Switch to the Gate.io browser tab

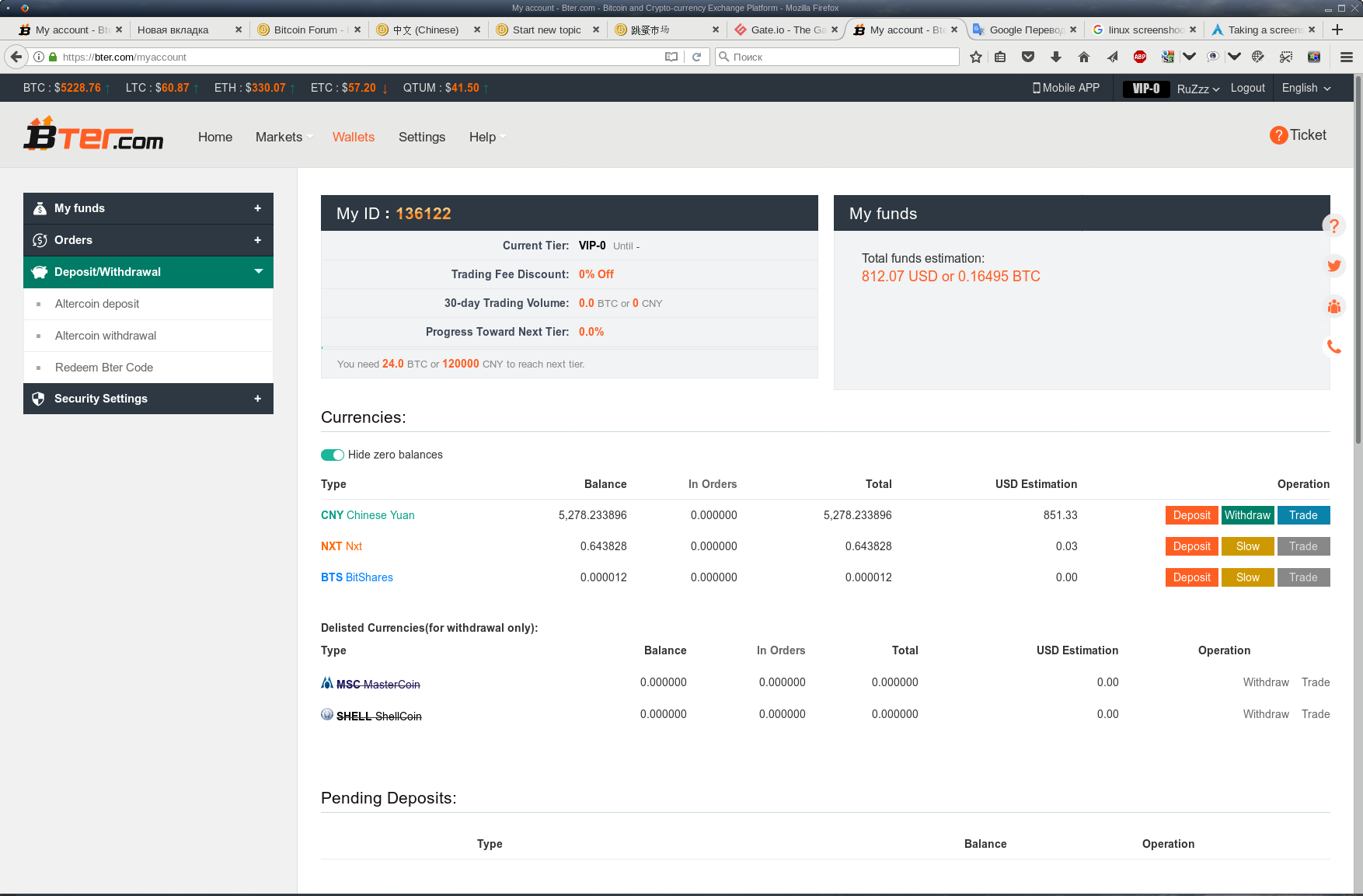(786, 30)
